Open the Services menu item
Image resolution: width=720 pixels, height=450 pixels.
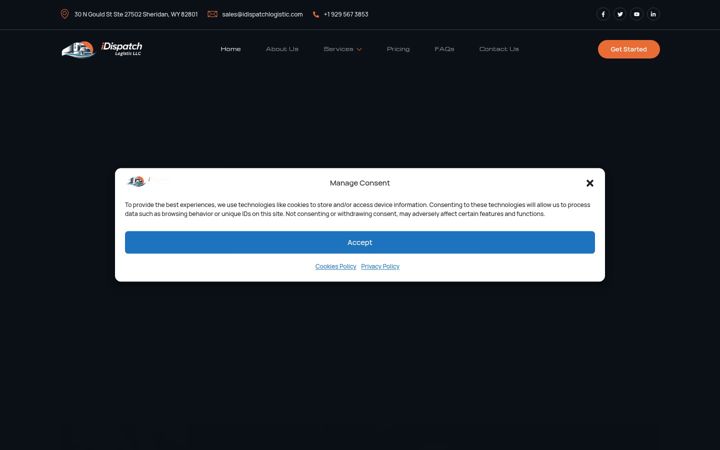tap(338, 49)
